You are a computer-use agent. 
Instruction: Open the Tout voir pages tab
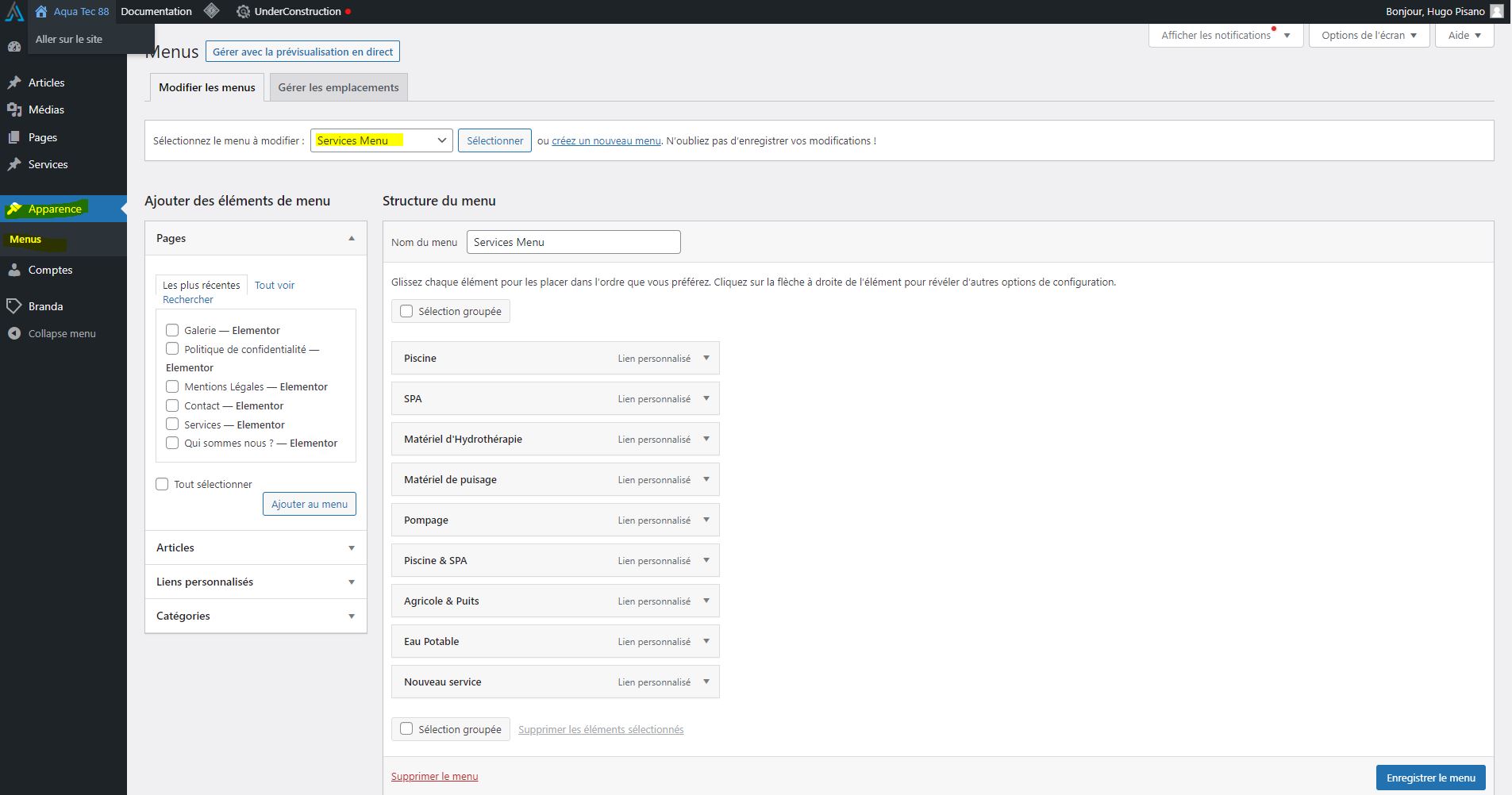pos(275,285)
